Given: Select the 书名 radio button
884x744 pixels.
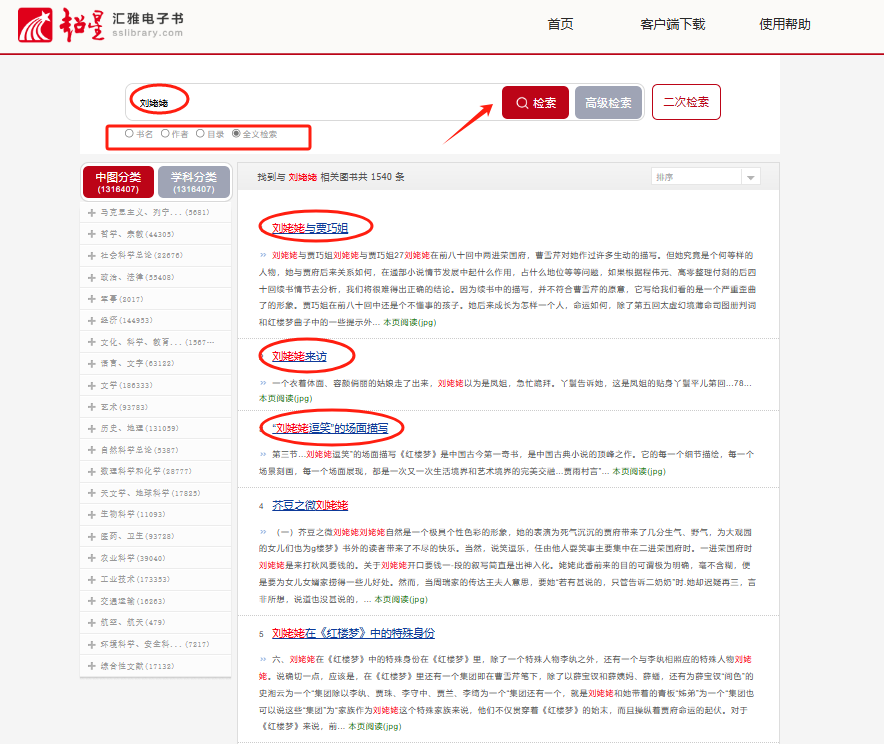Looking at the screenshot, I should coord(129,133).
